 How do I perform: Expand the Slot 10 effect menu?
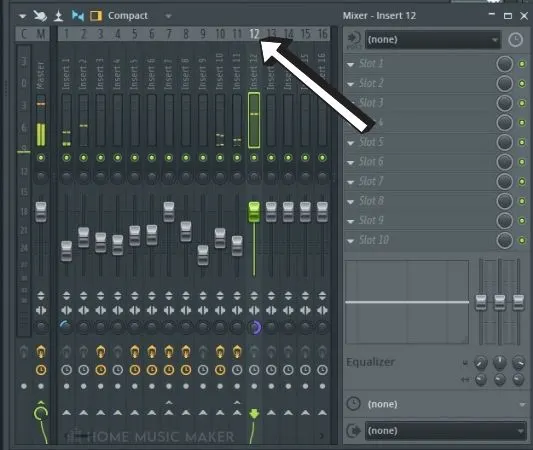click(x=350, y=241)
